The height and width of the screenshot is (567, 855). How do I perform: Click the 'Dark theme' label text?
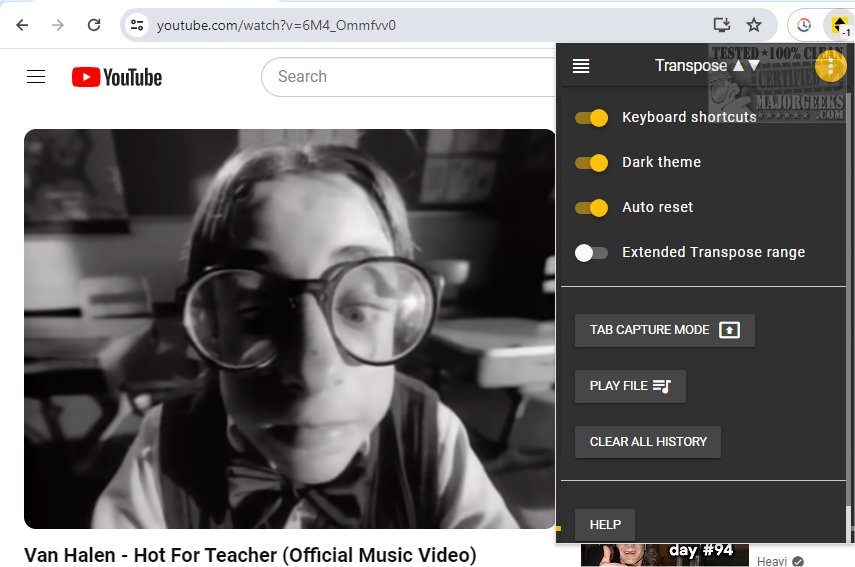coord(661,162)
